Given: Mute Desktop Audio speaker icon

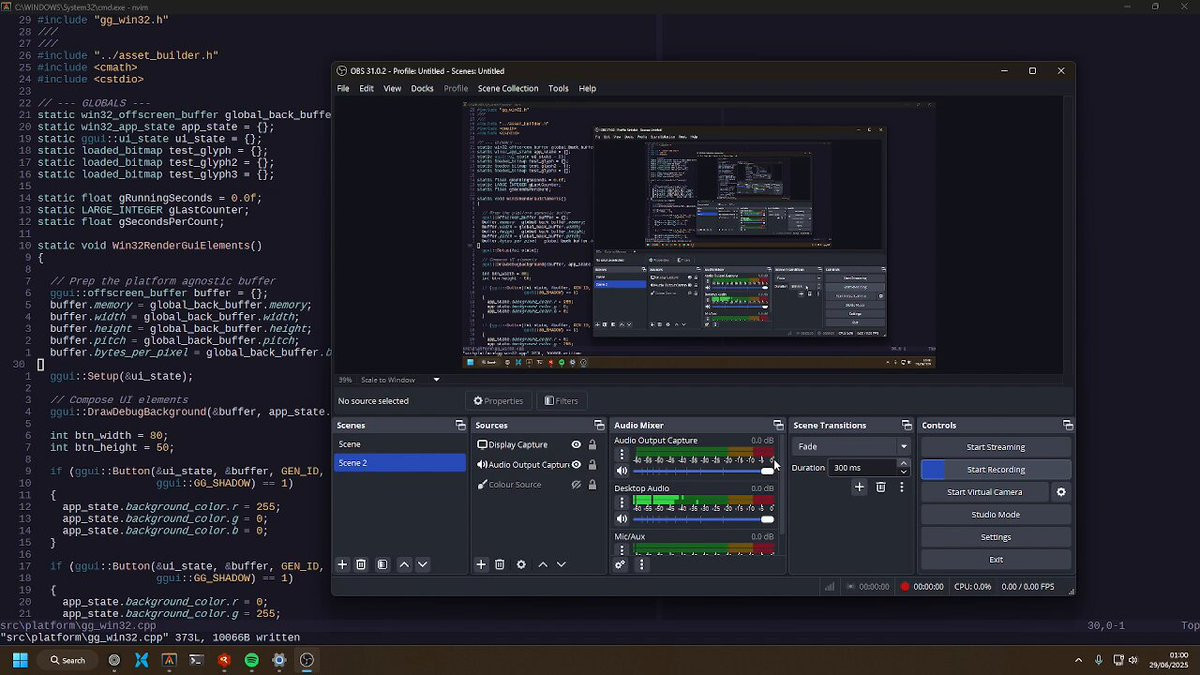Looking at the screenshot, I should pyautogui.click(x=621, y=519).
